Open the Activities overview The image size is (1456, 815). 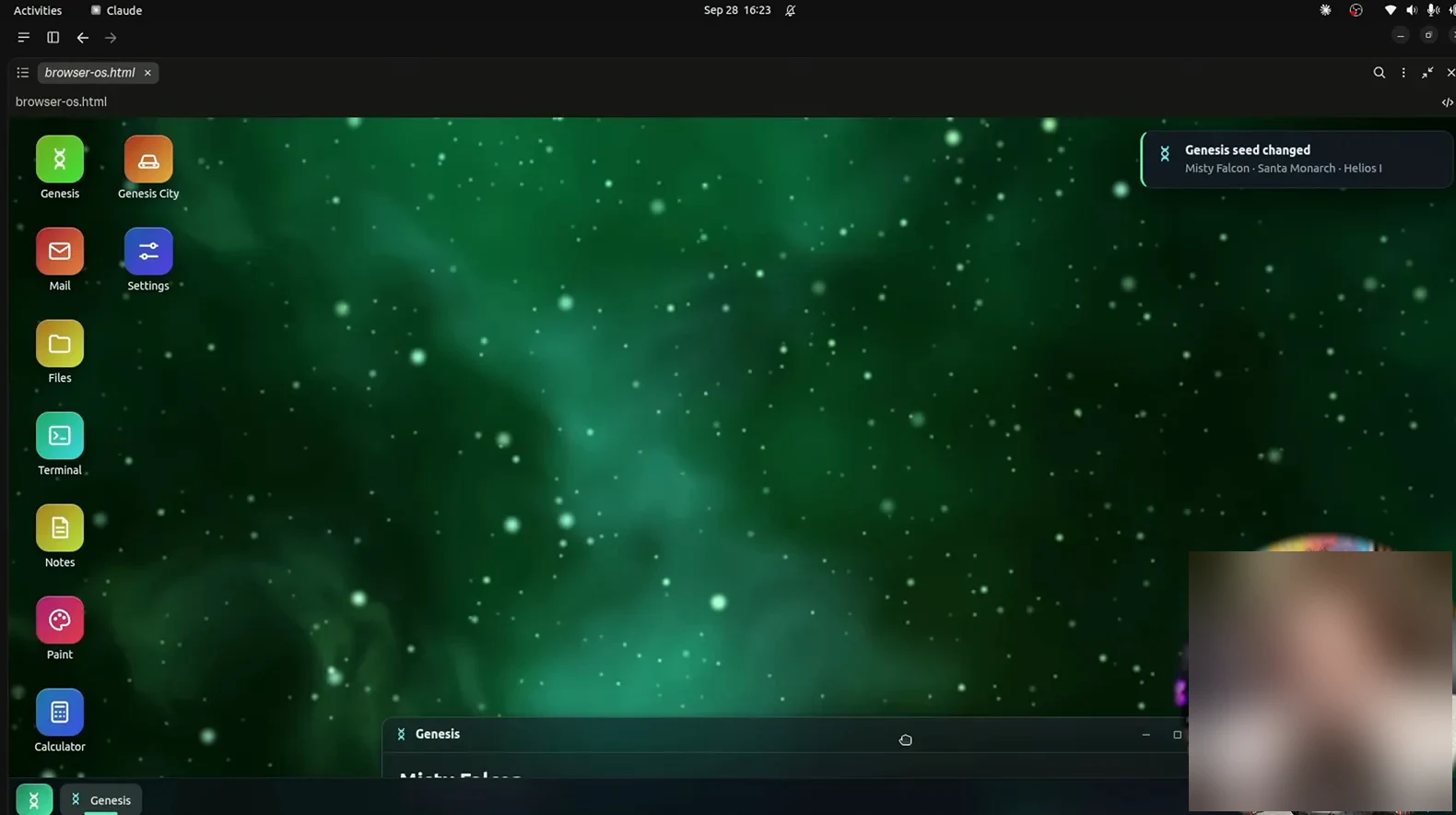(x=38, y=10)
